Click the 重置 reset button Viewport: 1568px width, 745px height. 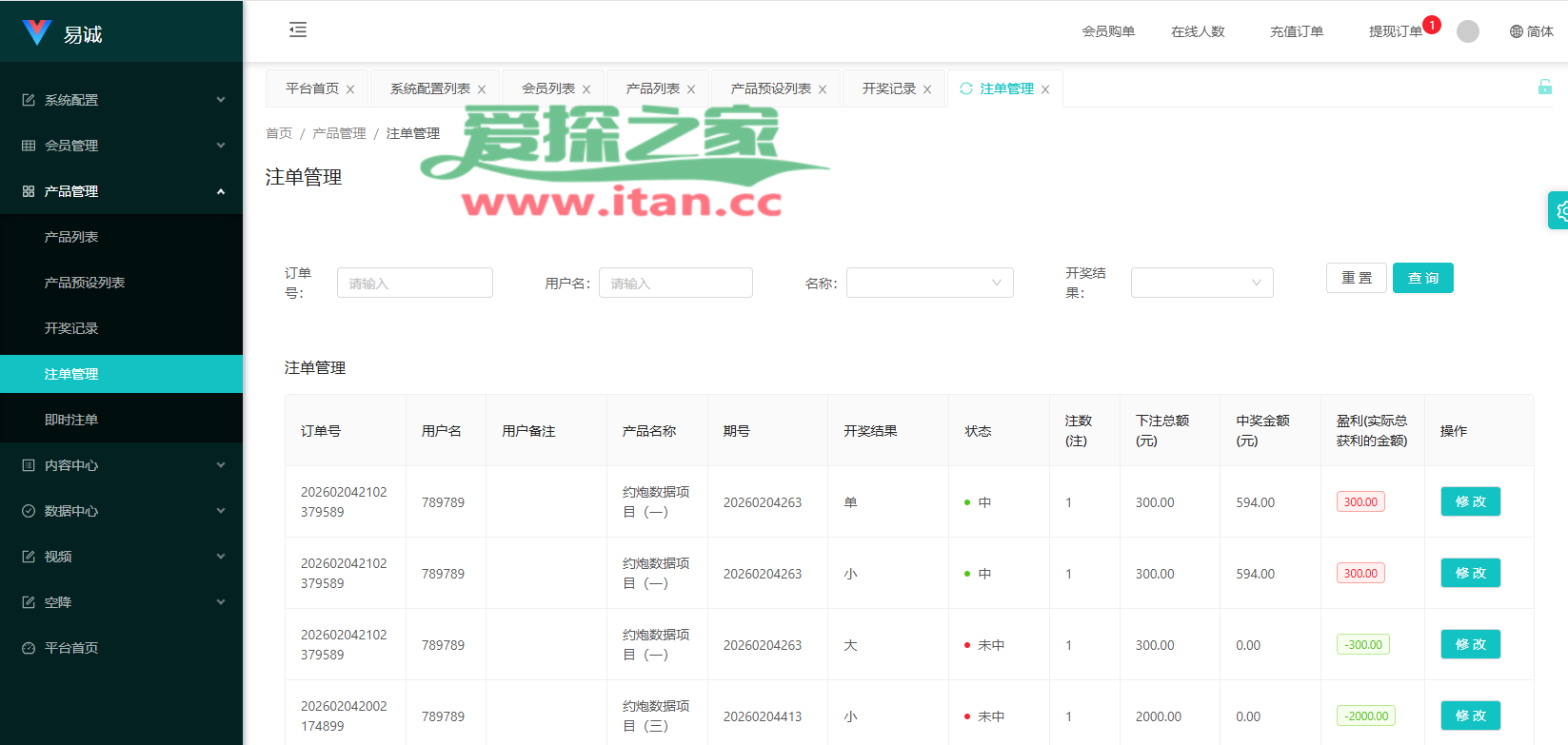pyautogui.click(x=1356, y=278)
